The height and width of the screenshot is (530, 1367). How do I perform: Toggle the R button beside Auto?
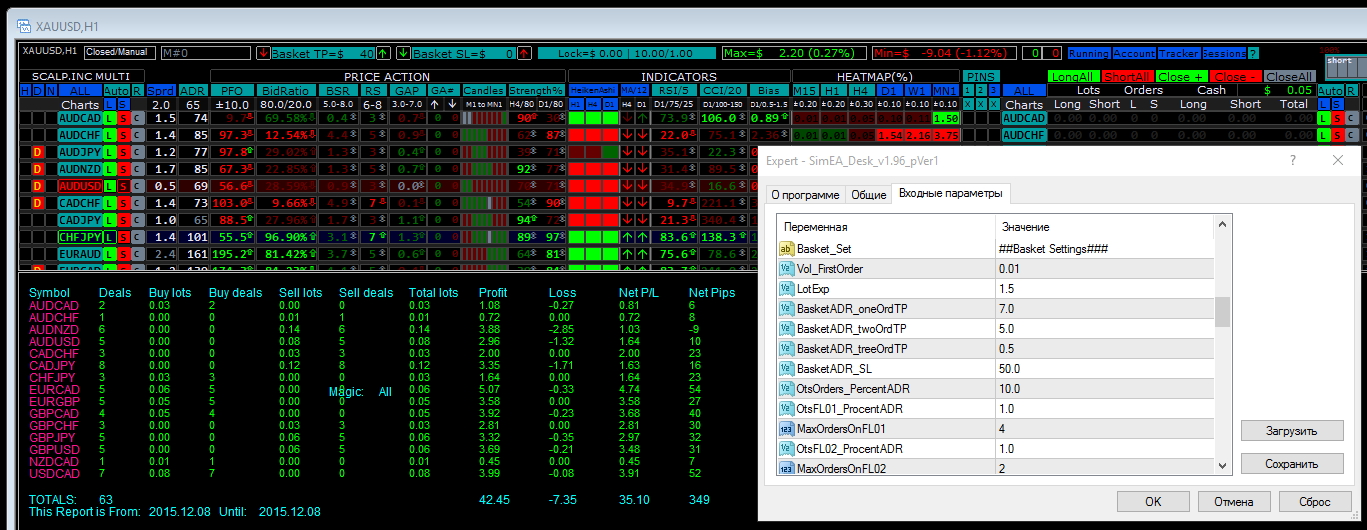coord(137,90)
